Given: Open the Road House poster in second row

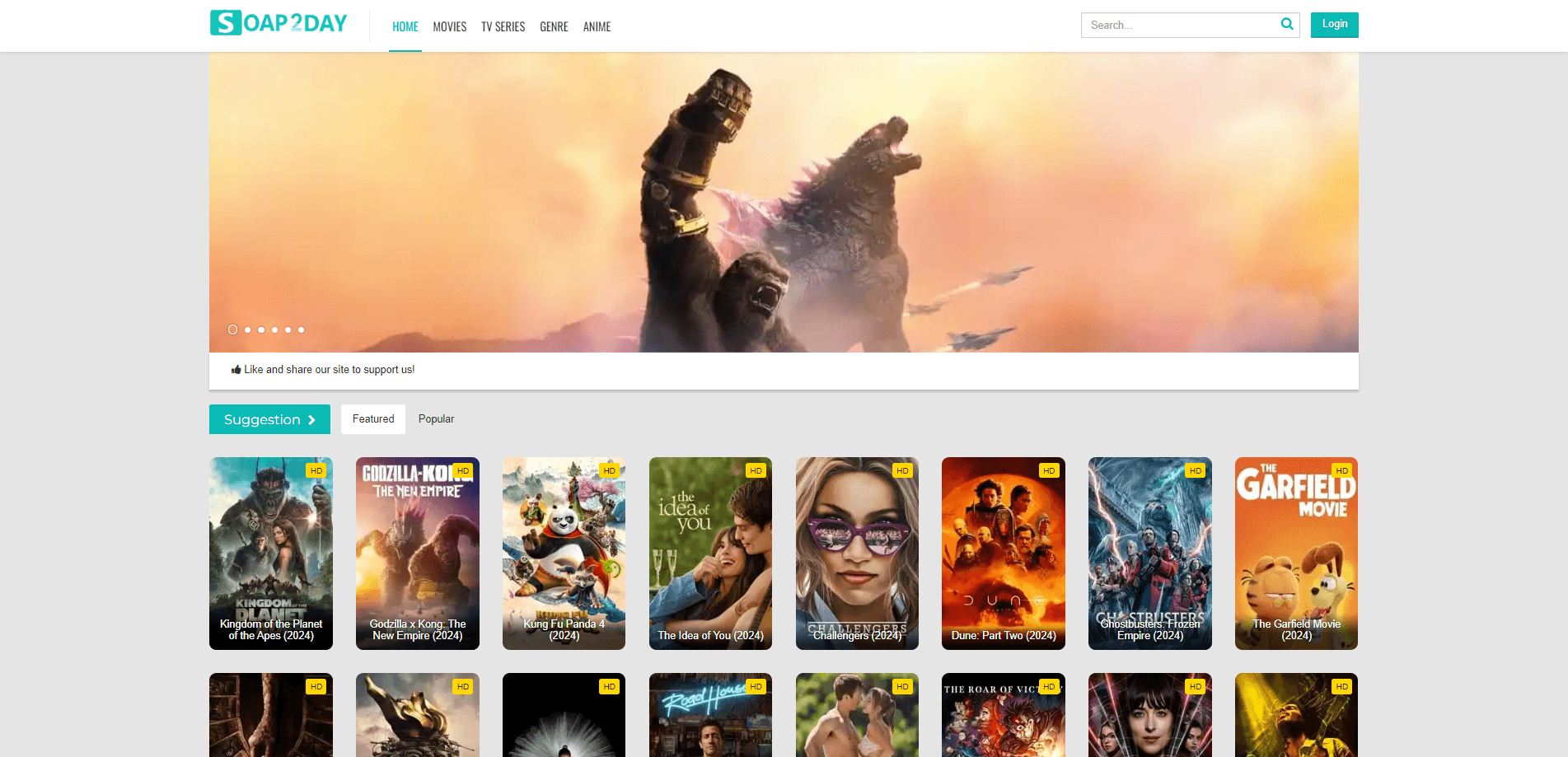Looking at the screenshot, I should click(x=710, y=715).
